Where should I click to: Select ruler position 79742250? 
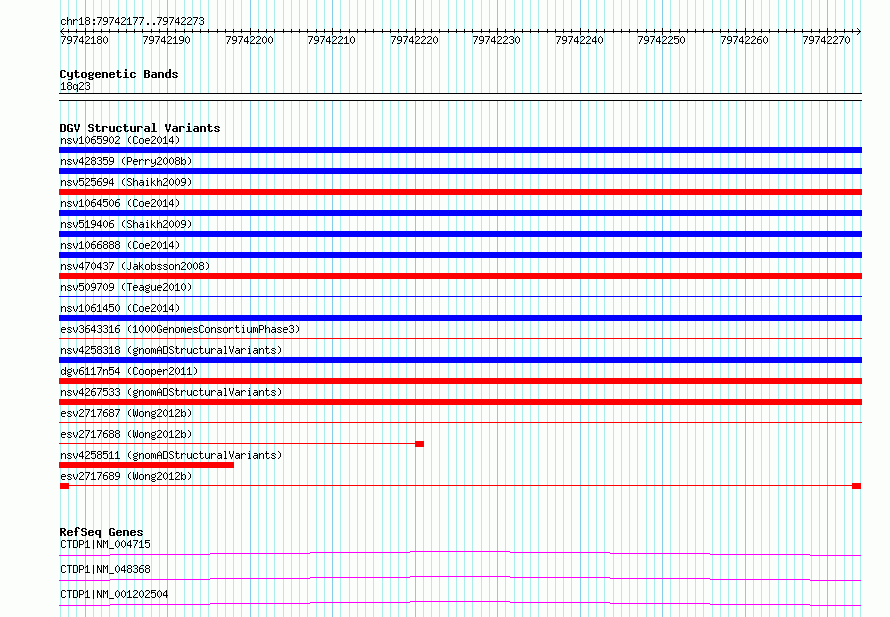tap(661, 40)
